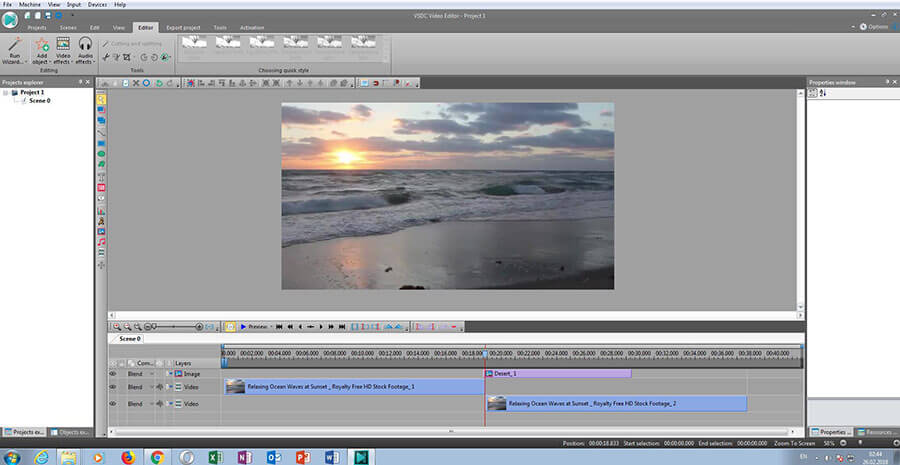Click the red playhead marker on ruler
This screenshot has width=900, height=465.
coord(485,354)
